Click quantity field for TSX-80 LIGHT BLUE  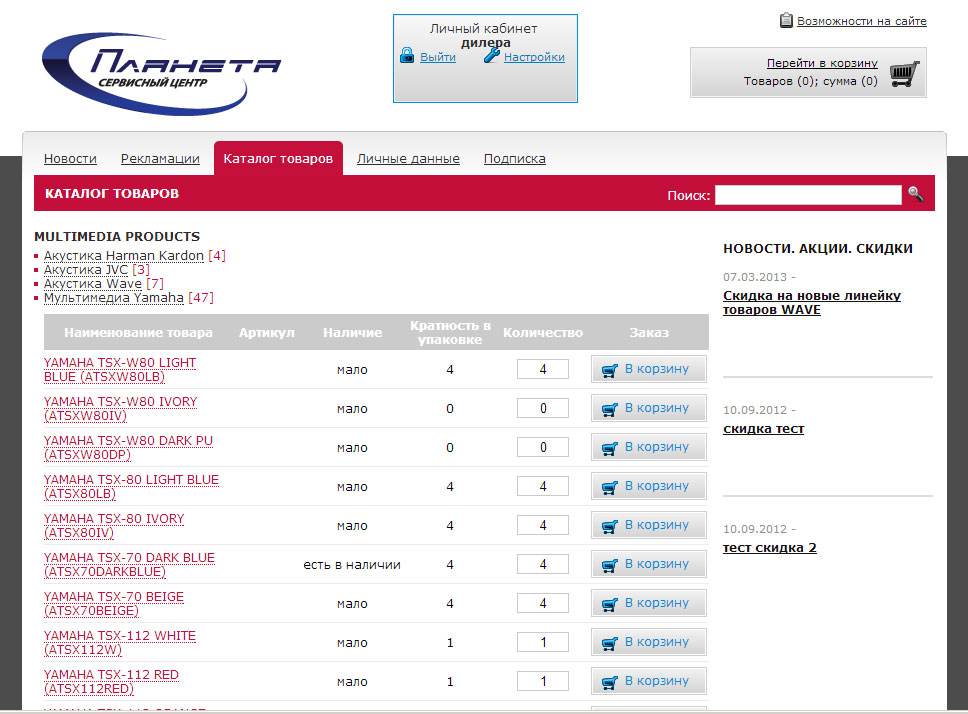pyautogui.click(x=543, y=486)
